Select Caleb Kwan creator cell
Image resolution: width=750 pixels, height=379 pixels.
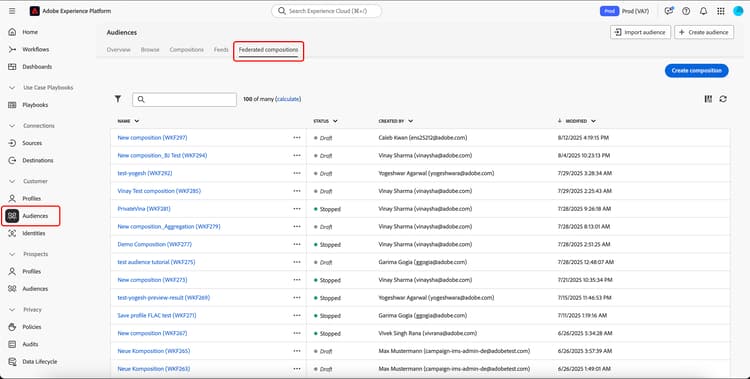[423, 138]
